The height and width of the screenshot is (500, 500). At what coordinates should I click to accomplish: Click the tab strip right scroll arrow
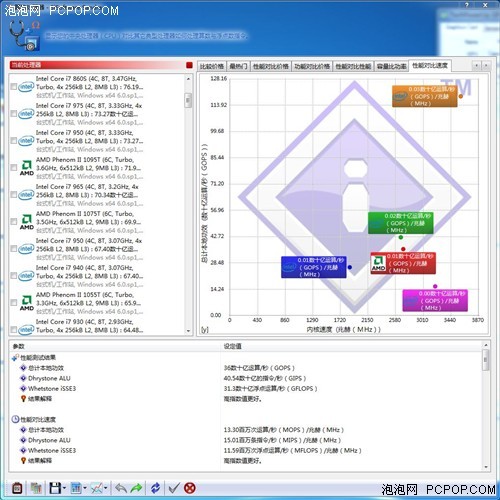point(486,66)
